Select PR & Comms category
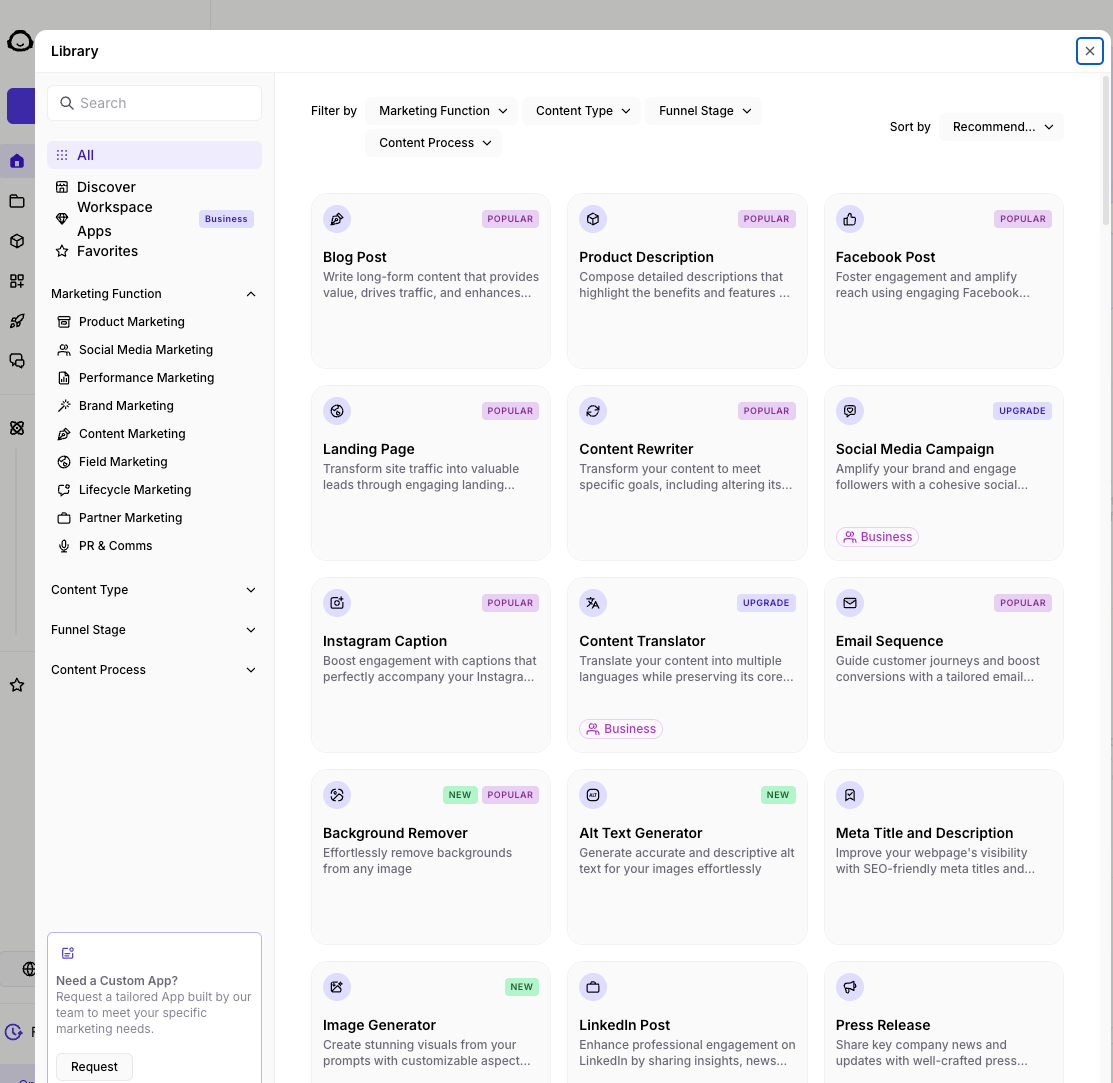The image size is (1113, 1083). (x=154, y=546)
